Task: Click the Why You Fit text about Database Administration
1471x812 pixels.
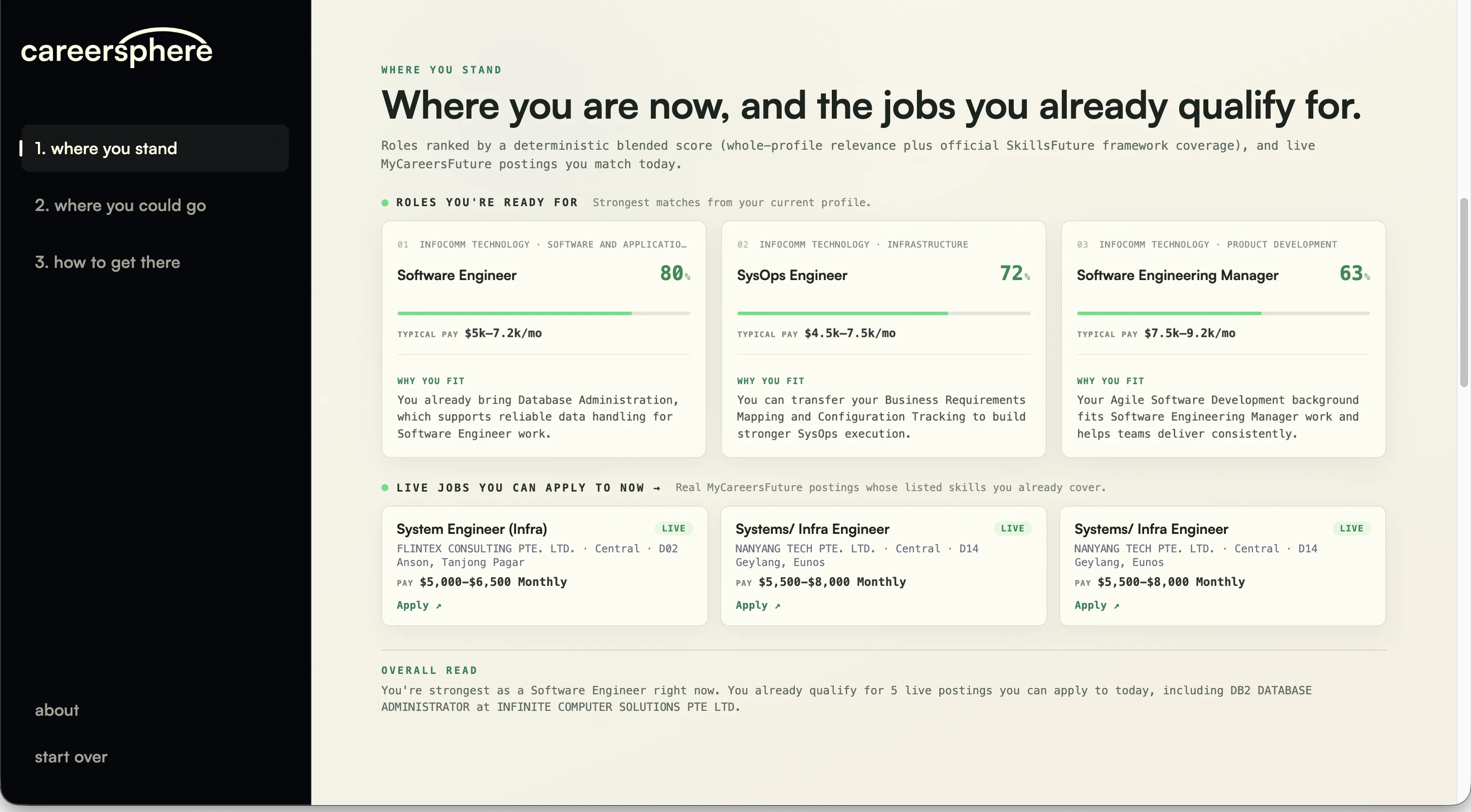Action: pos(538,417)
